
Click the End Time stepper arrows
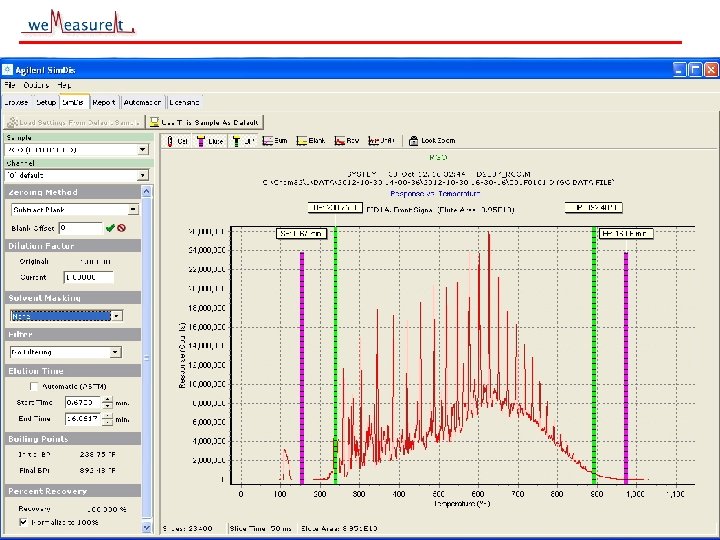(x=106, y=419)
